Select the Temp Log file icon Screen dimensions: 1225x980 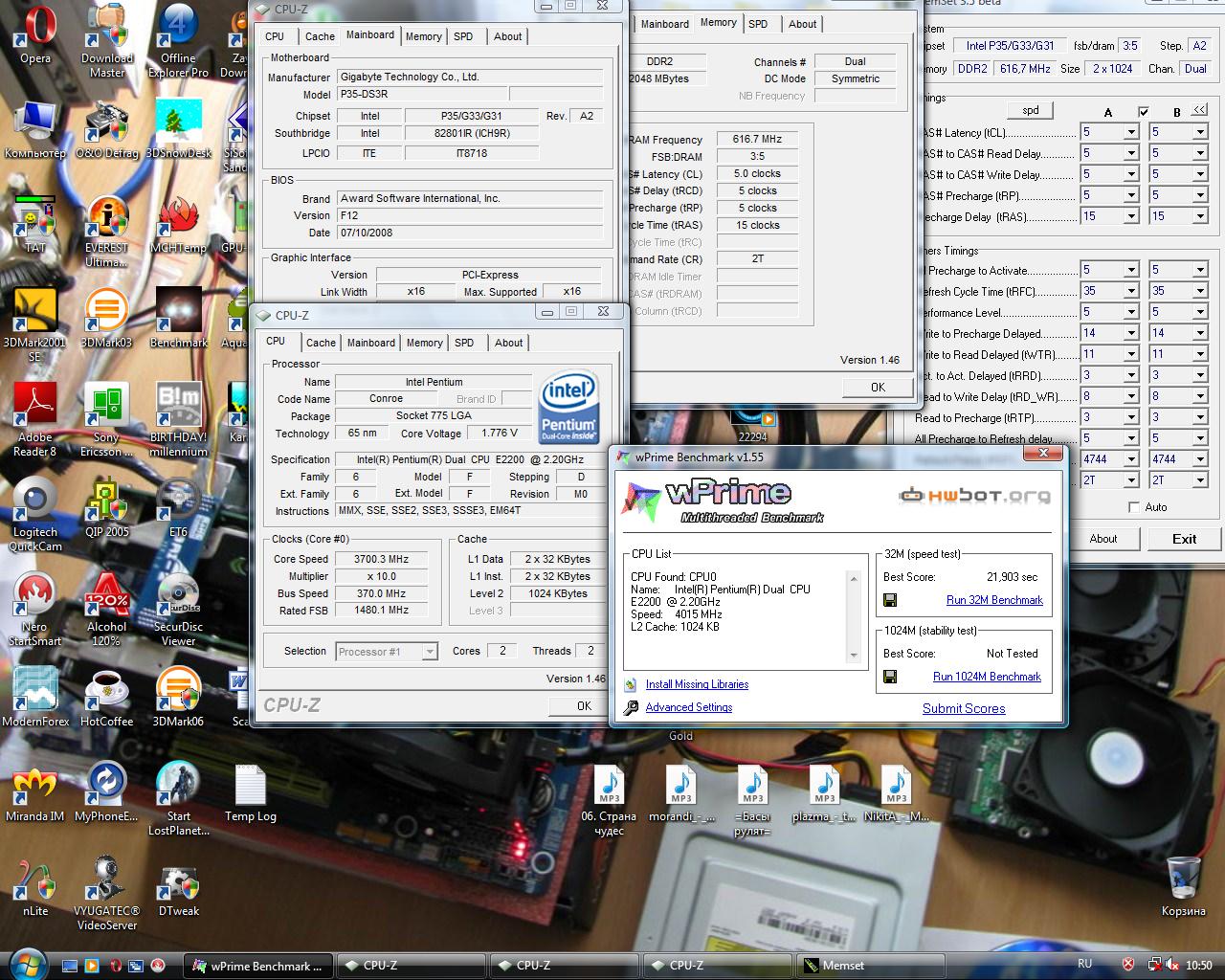point(250,793)
